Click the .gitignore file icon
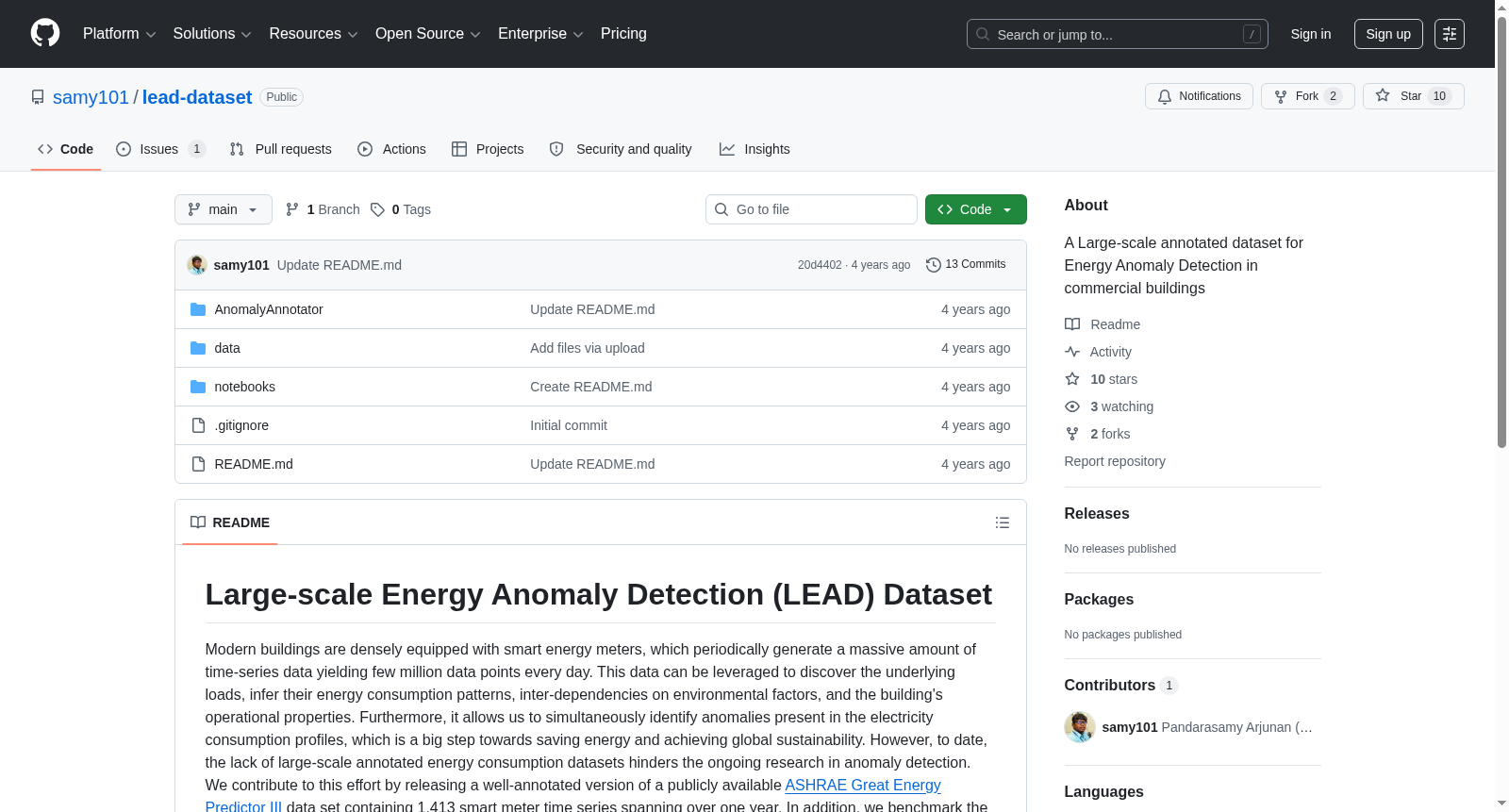1509x812 pixels. click(x=198, y=425)
